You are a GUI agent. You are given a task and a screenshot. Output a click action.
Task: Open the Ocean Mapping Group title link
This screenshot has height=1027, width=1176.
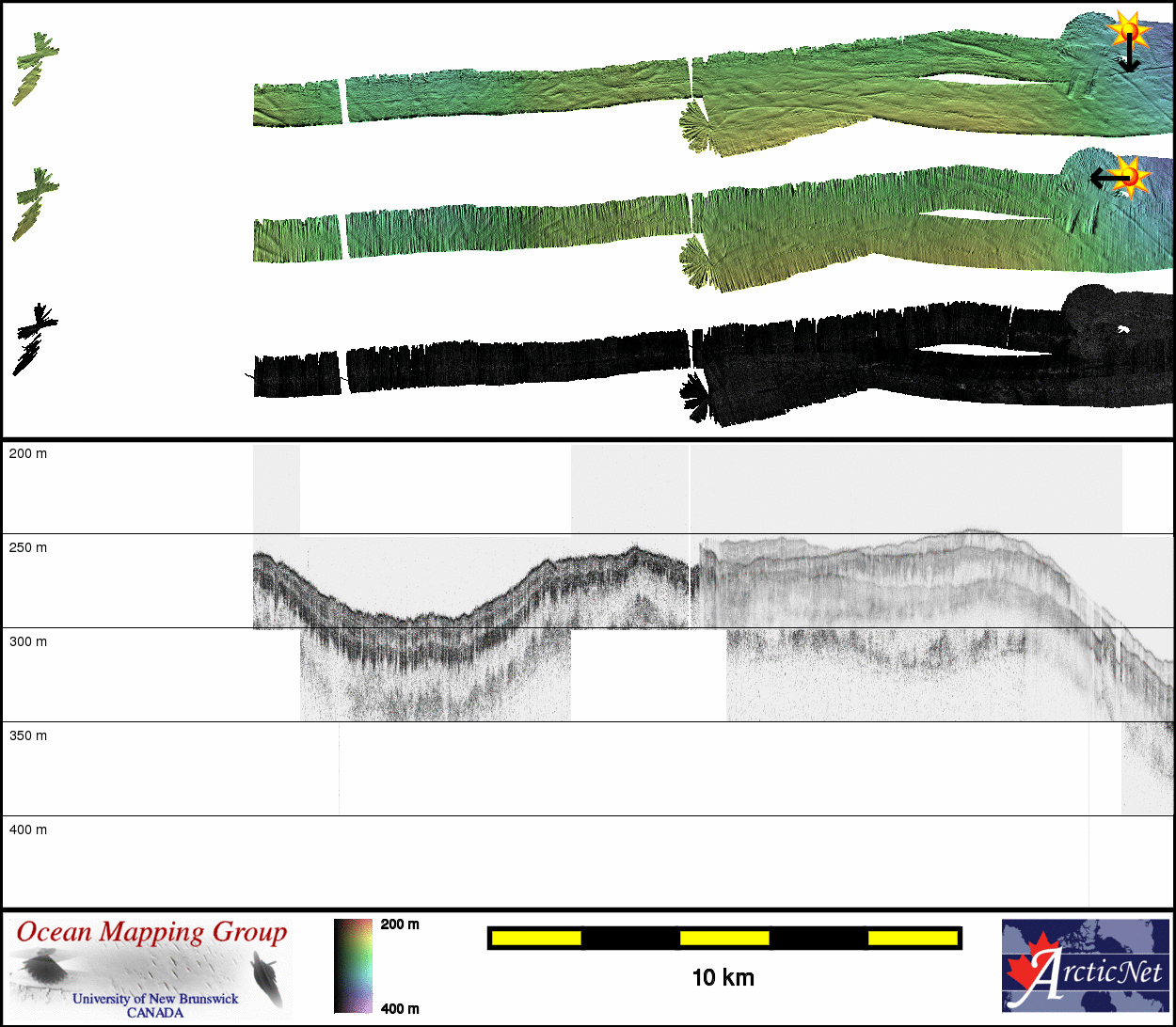(151, 932)
